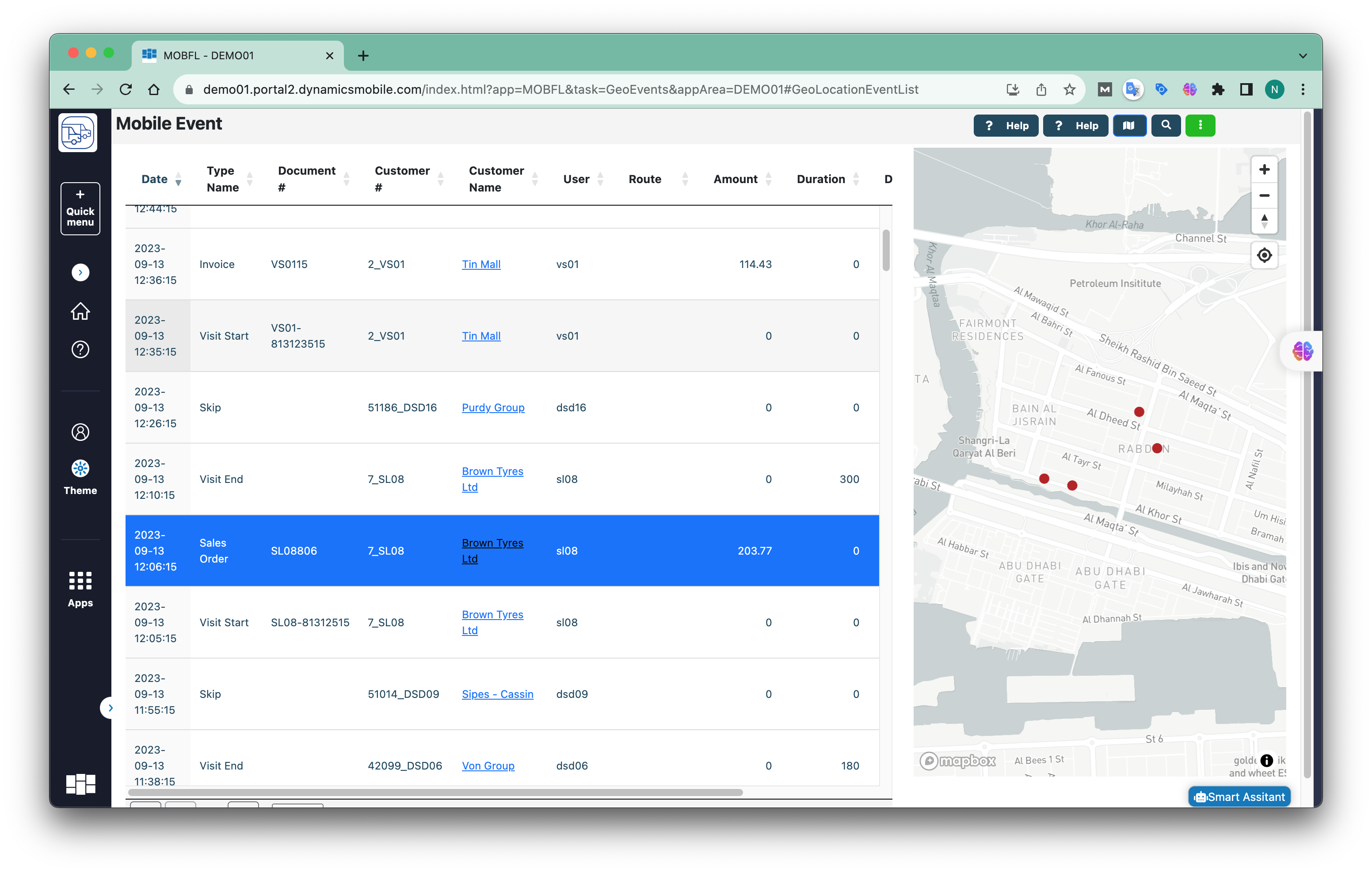Open the Quick menu

pos(80,209)
